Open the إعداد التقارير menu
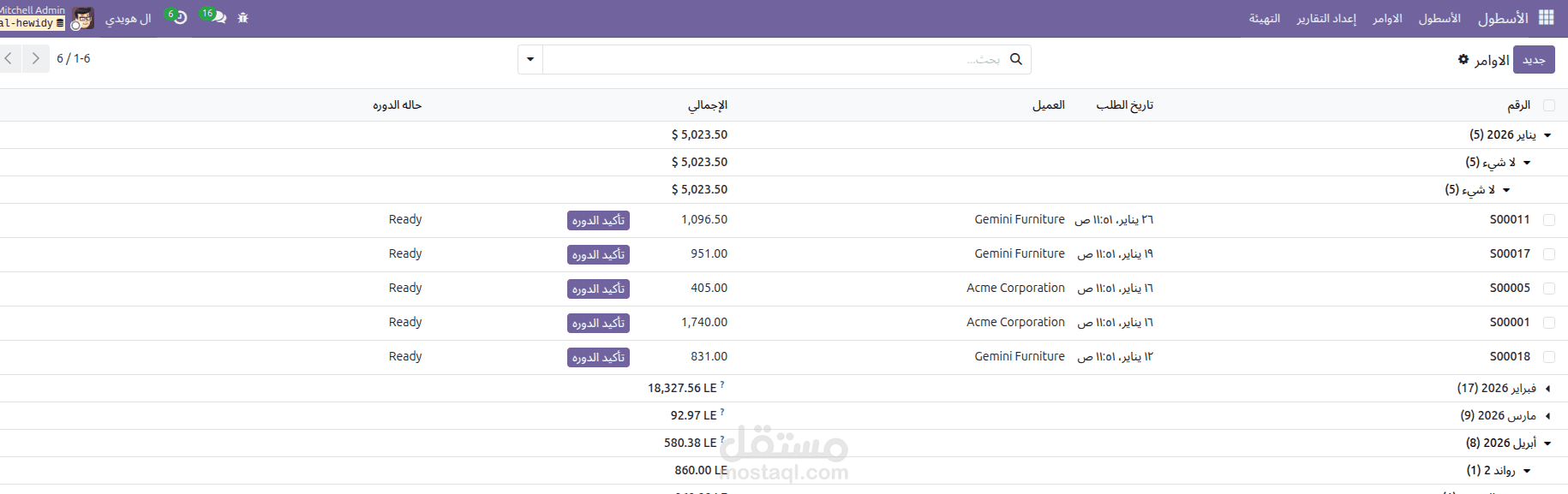 coord(1326,18)
